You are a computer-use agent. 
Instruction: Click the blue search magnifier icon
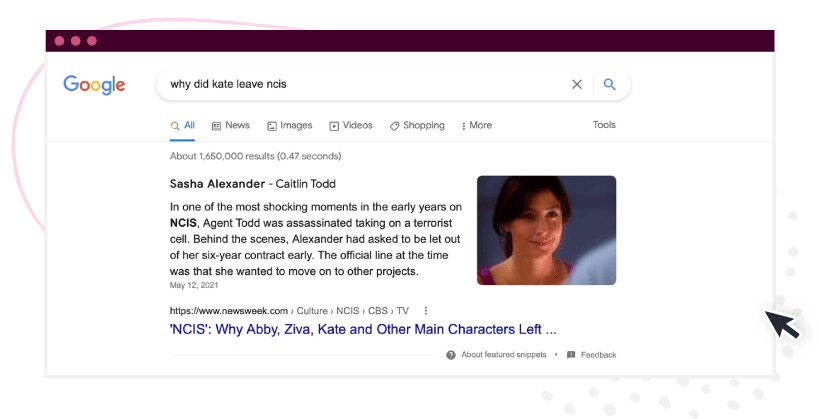[609, 84]
